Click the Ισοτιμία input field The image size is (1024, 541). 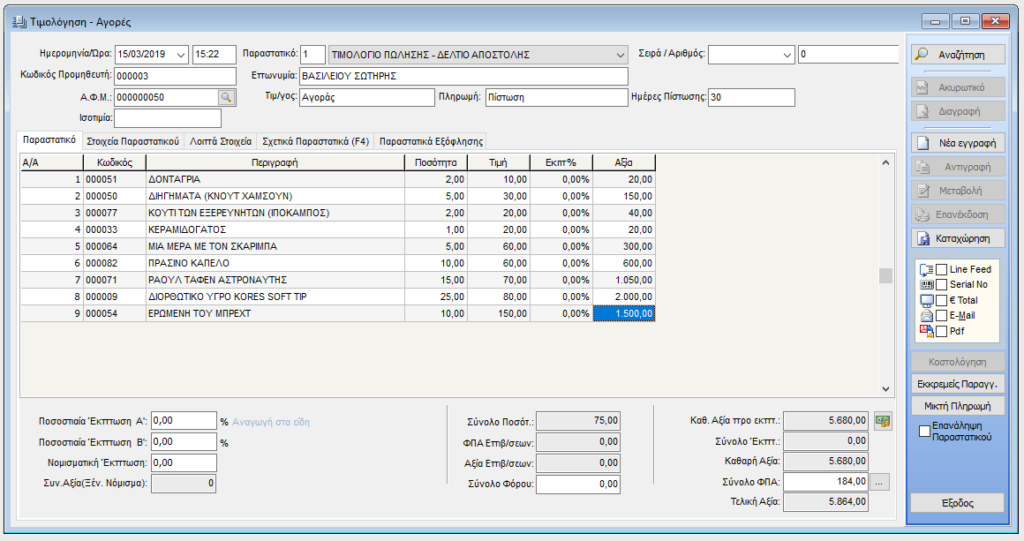[x=168, y=118]
